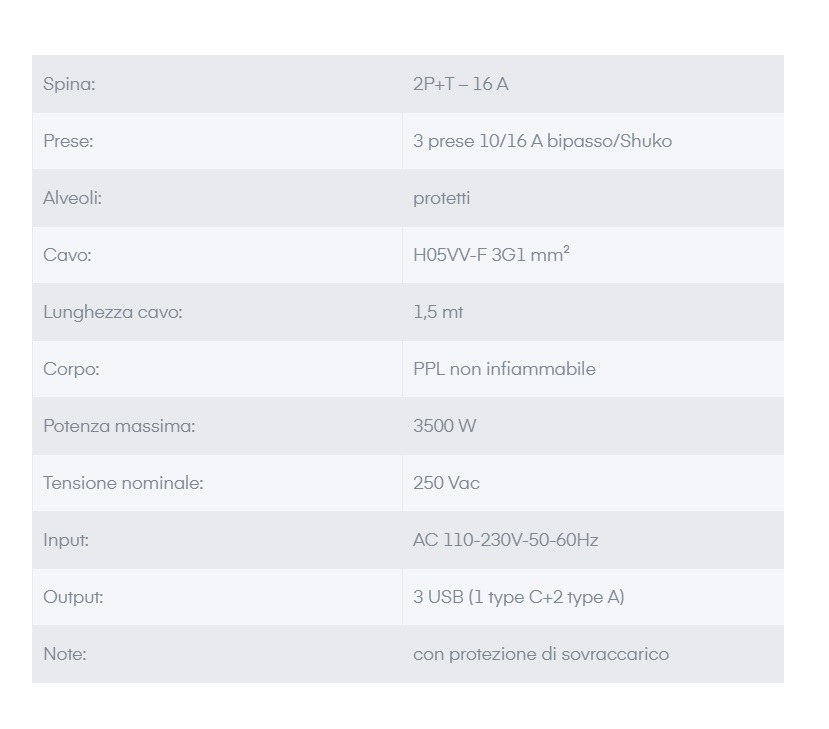Select the '2P+T – 16 A' value
This screenshot has height=729, width=829.
pyautogui.click(x=460, y=84)
